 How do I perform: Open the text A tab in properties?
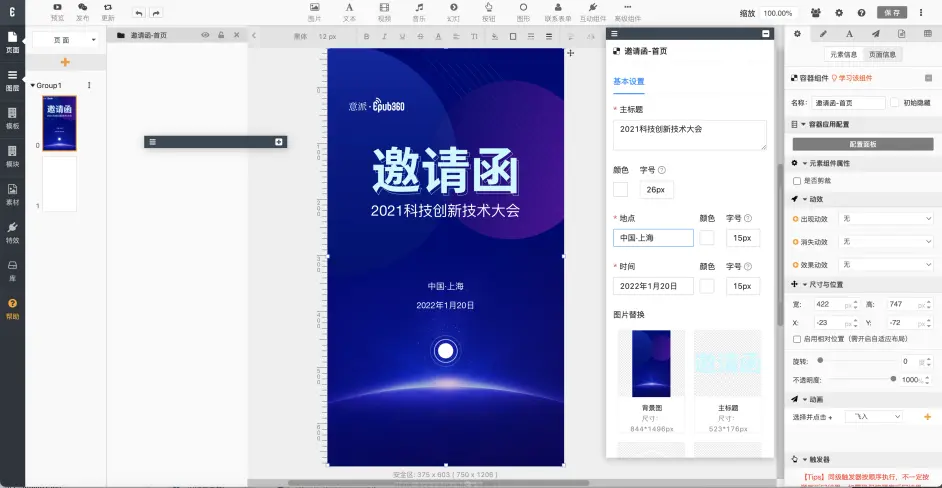[849, 34]
